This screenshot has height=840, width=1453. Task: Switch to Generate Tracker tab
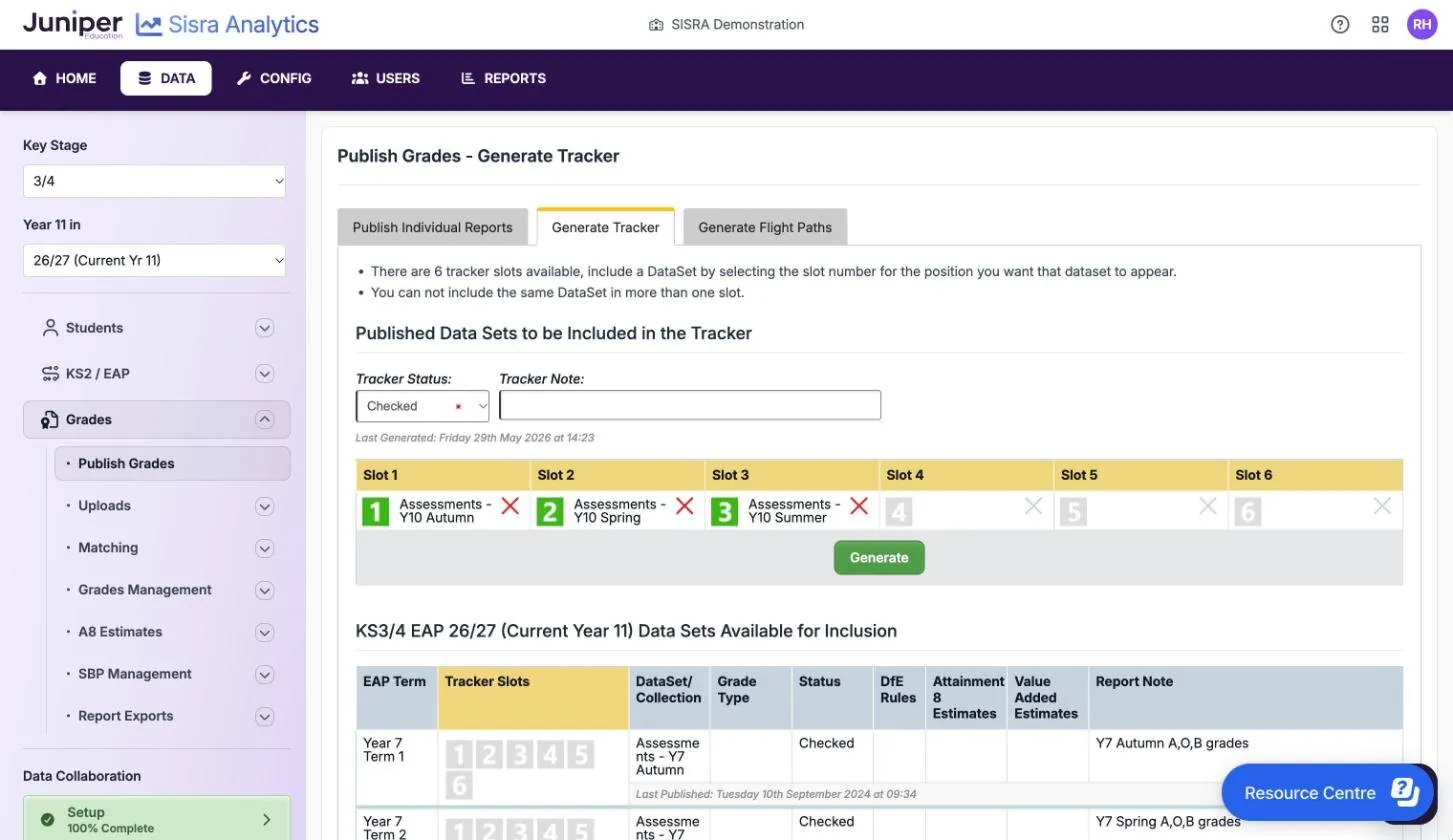click(605, 227)
